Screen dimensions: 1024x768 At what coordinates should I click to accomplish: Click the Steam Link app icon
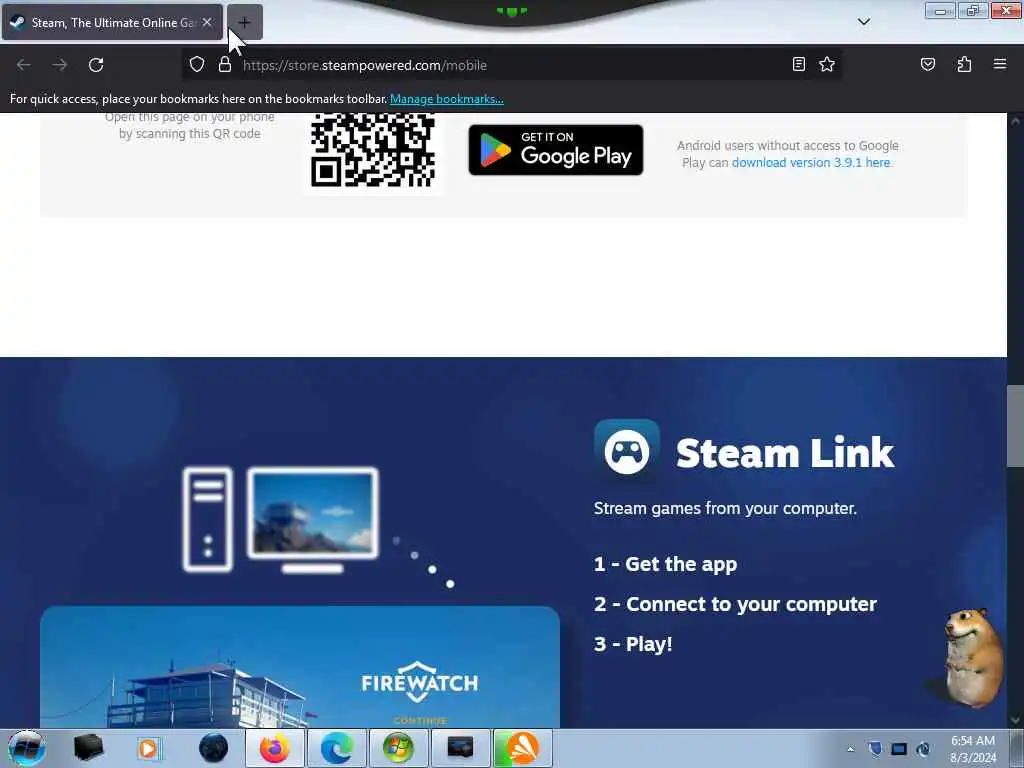tap(627, 451)
